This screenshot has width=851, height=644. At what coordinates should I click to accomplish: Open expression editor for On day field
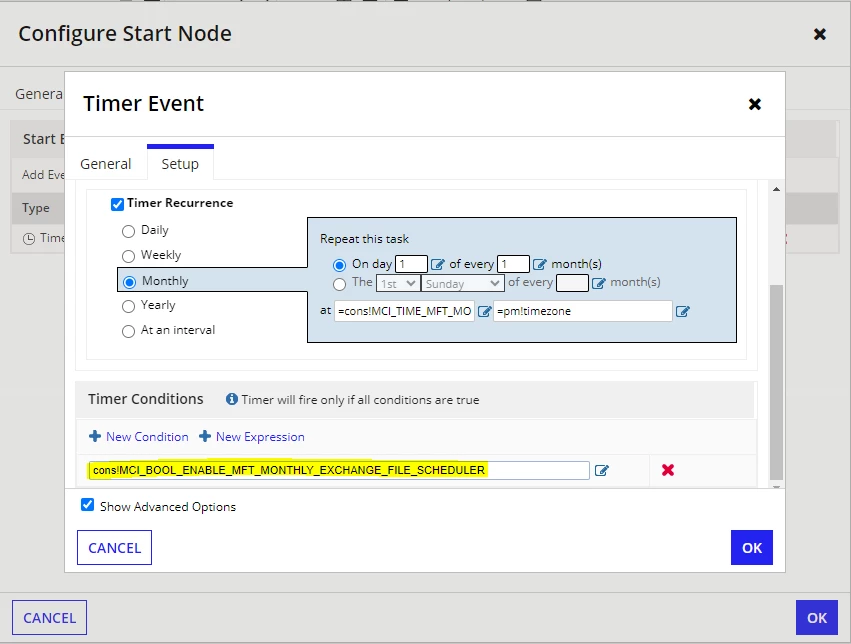point(437,264)
